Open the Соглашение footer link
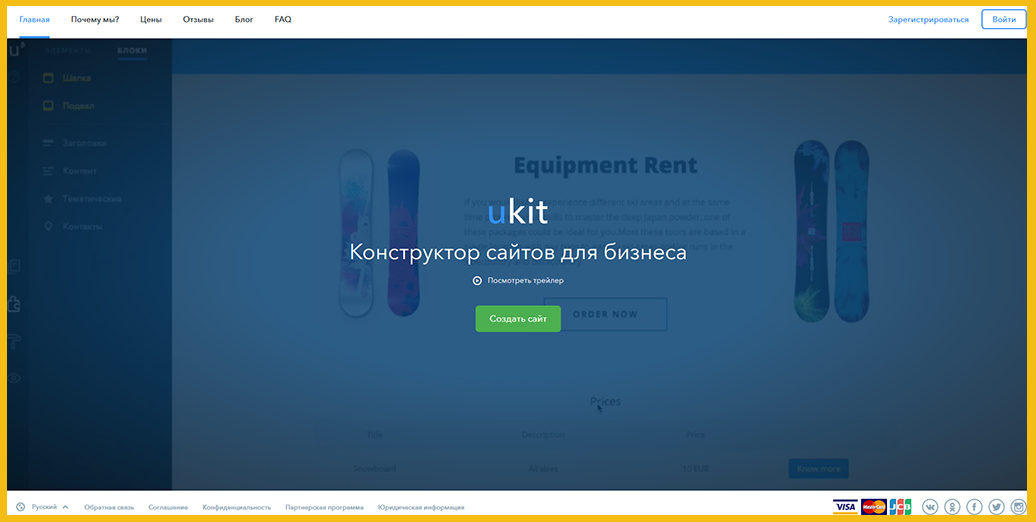 point(168,507)
